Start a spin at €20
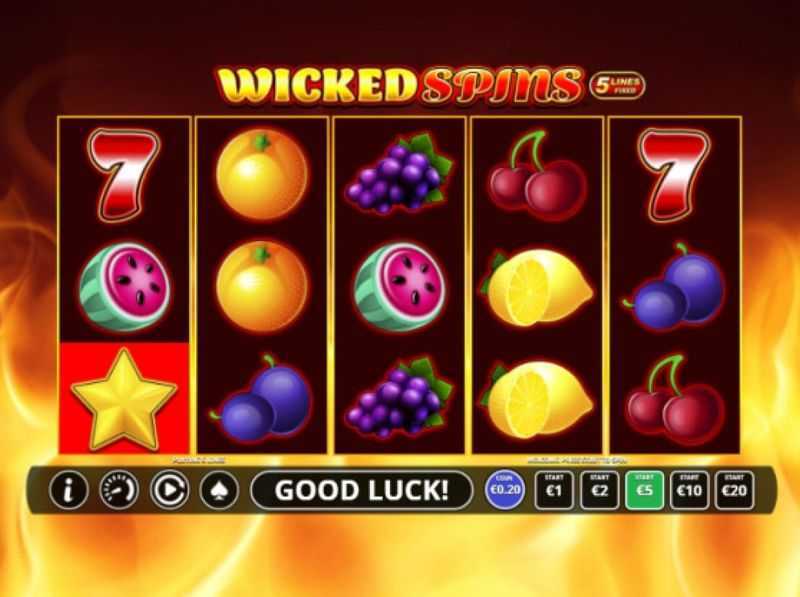Viewport: 800px width, 597px height. tap(735, 490)
